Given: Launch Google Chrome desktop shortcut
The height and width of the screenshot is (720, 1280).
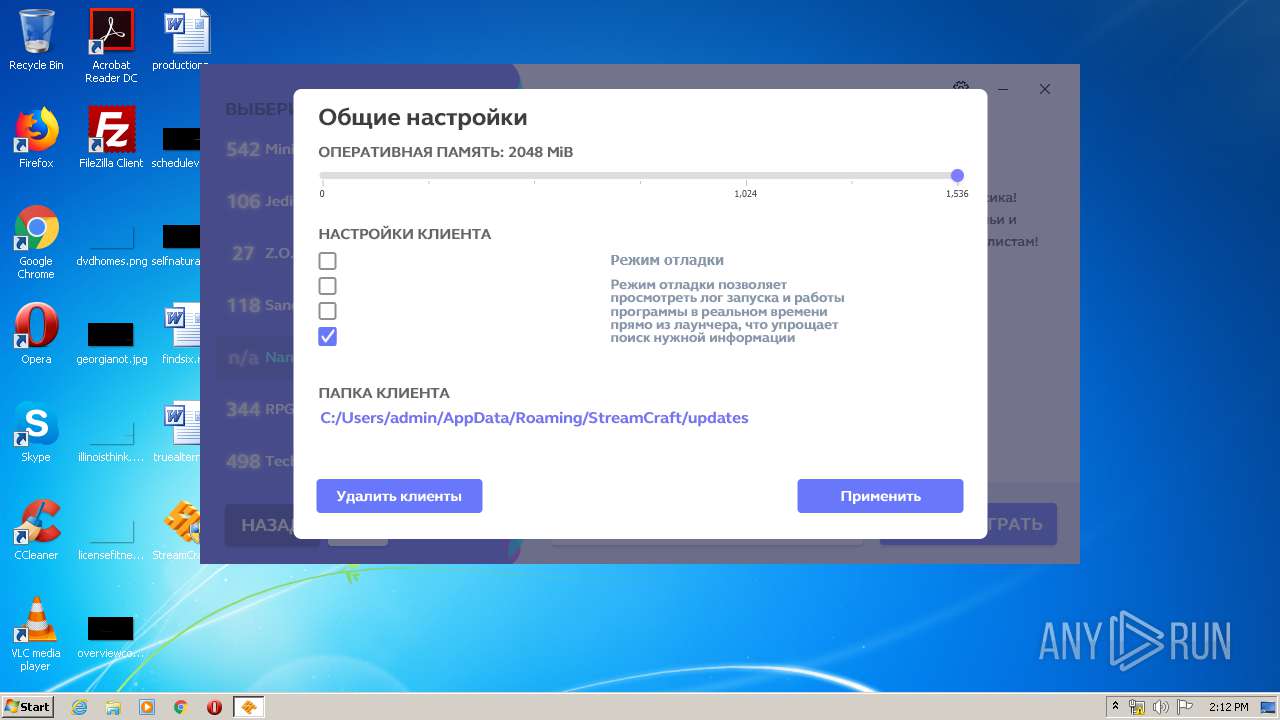Looking at the screenshot, I should point(36,242).
